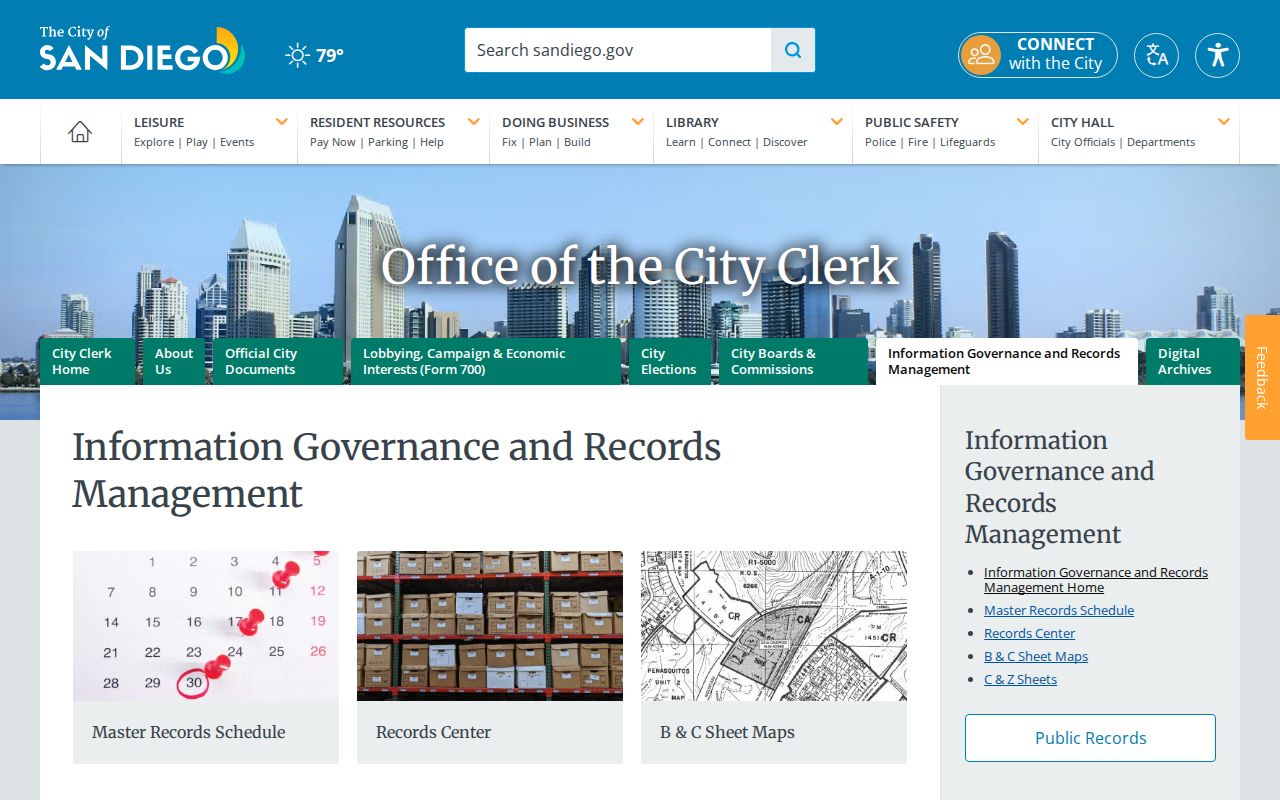The height and width of the screenshot is (800, 1280).
Task: Open the Feedback side tab
Action: click(x=1262, y=377)
